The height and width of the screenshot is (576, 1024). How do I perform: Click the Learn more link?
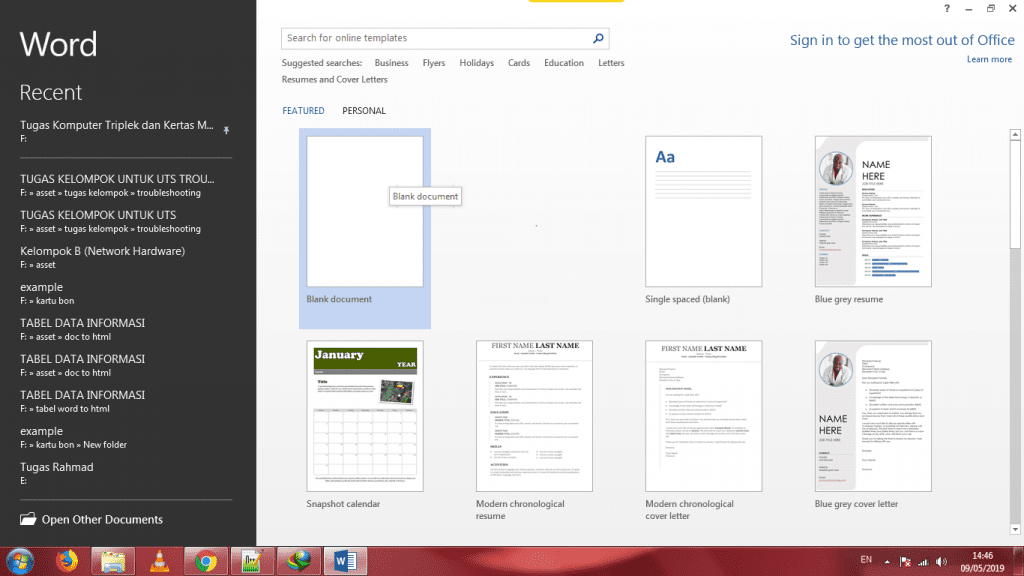pos(989,60)
